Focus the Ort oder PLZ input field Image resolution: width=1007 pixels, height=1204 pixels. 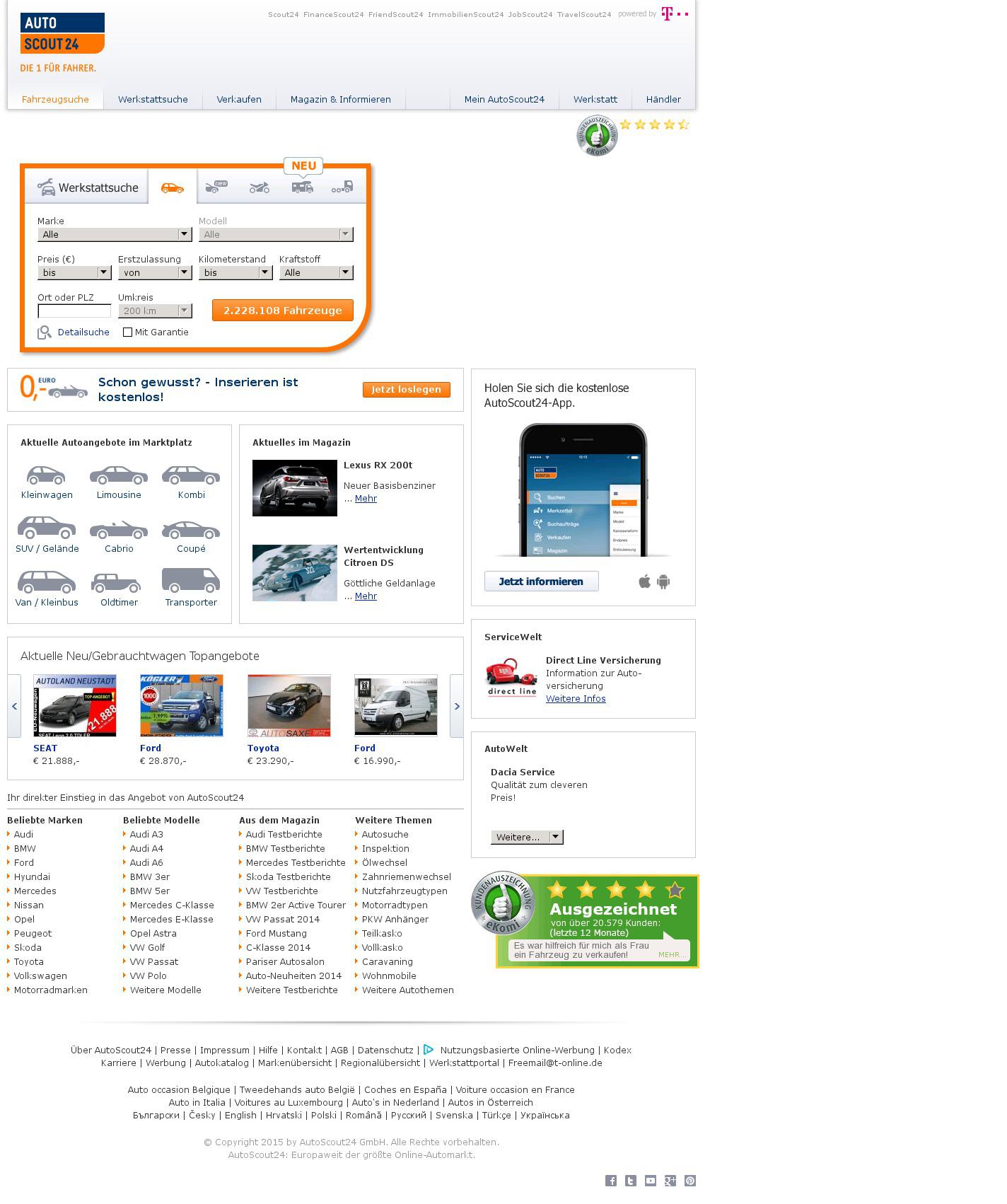(74, 311)
